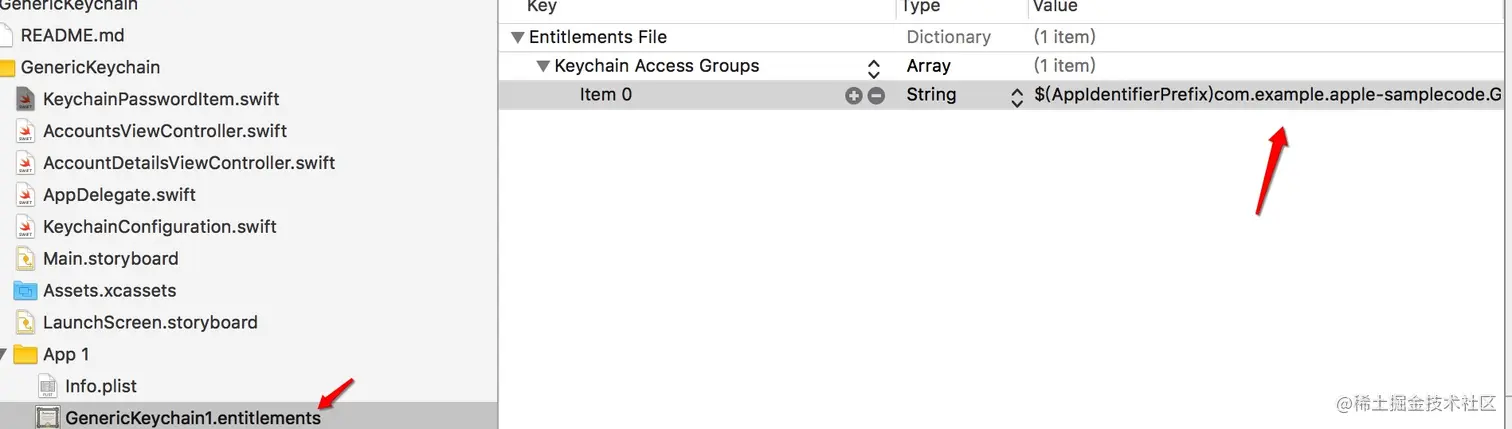Select KeychainConfiguration.swift in the navigator
The image size is (1512, 429).
point(160,227)
